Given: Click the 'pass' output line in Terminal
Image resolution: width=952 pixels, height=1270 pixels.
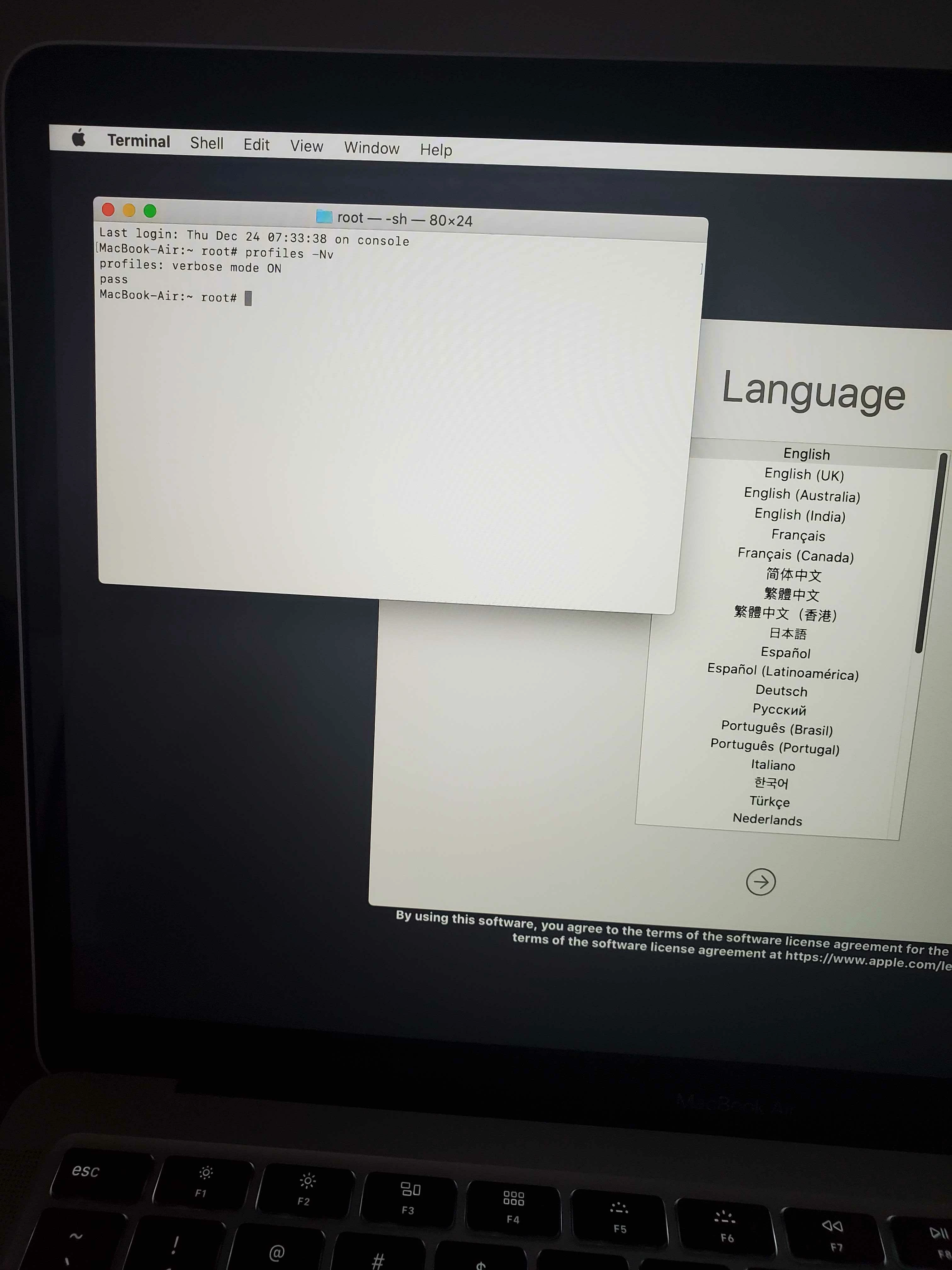Looking at the screenshot, I should [x=114, y=280].
